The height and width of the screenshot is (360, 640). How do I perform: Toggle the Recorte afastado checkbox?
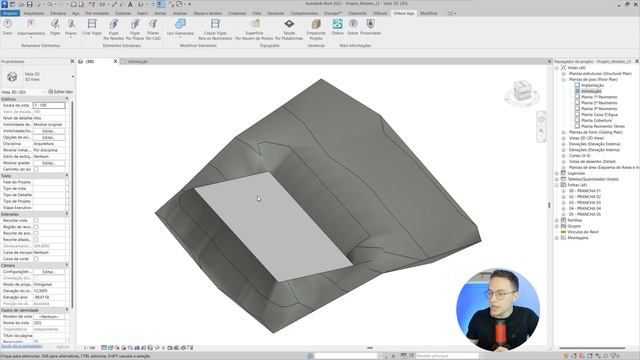coord(36,240)
